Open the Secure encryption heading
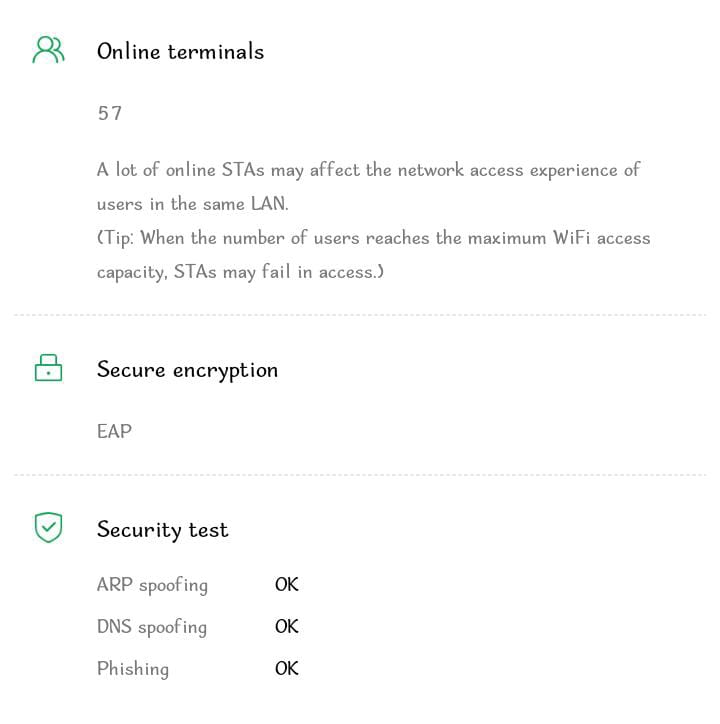Image resolution: width=720 pixels, height=724 pixels. coord(187,370)
